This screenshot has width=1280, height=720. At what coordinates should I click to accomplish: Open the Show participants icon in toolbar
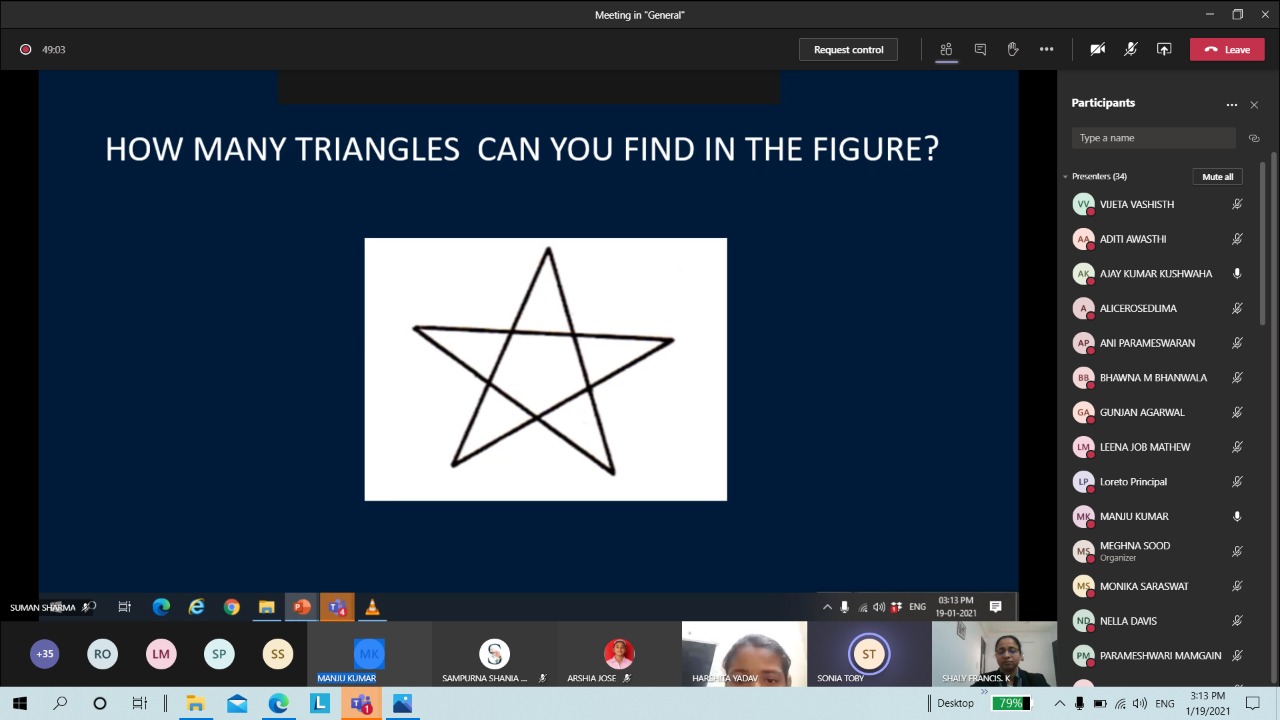[x=946, y=49]
